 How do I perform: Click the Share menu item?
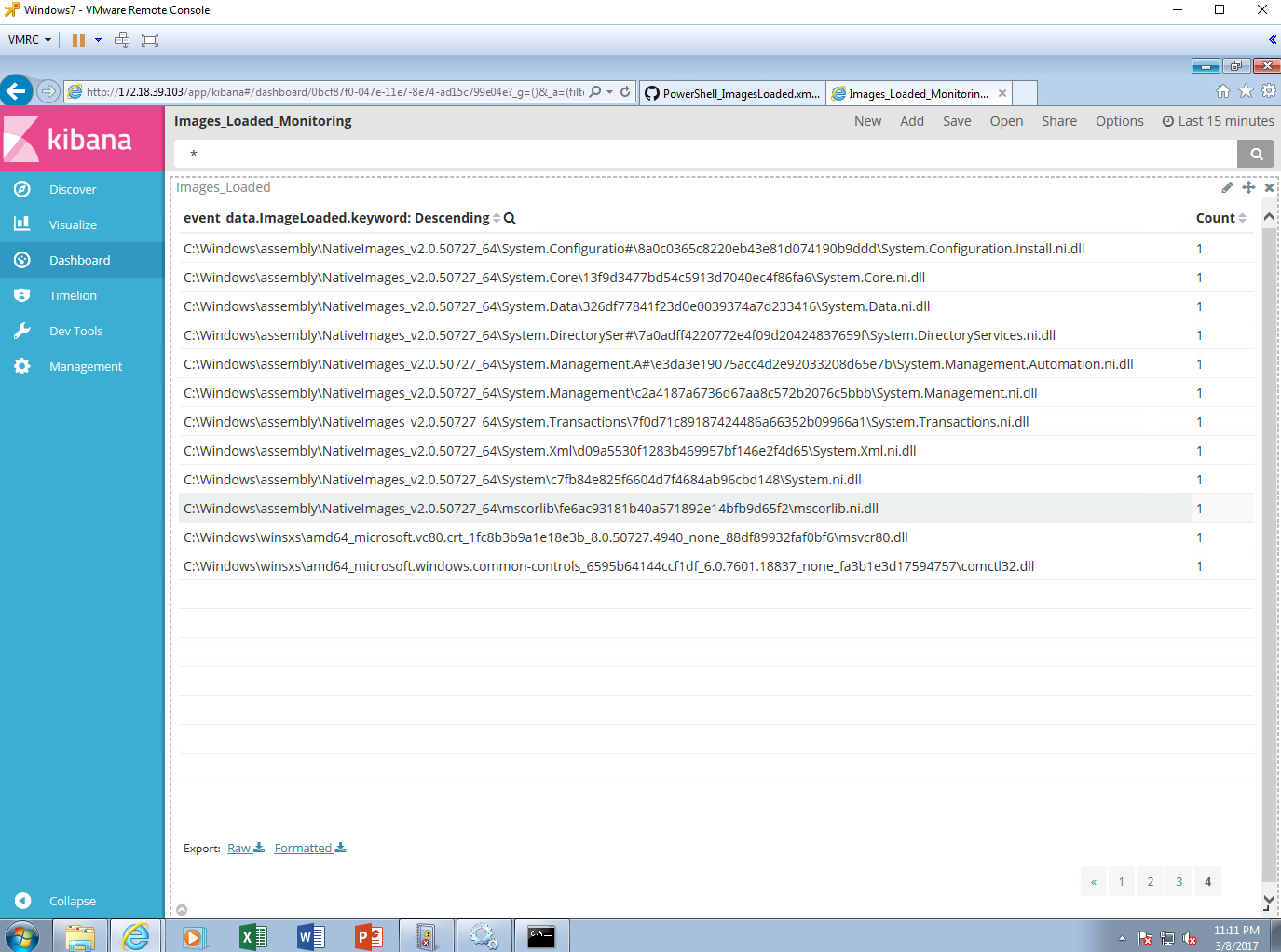point(1059,121)
